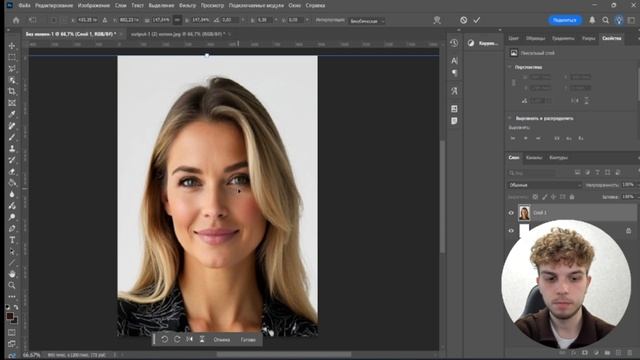Select the History Brush tool
The width and height of the screenshot is (640, 360).
click(12, 160)
